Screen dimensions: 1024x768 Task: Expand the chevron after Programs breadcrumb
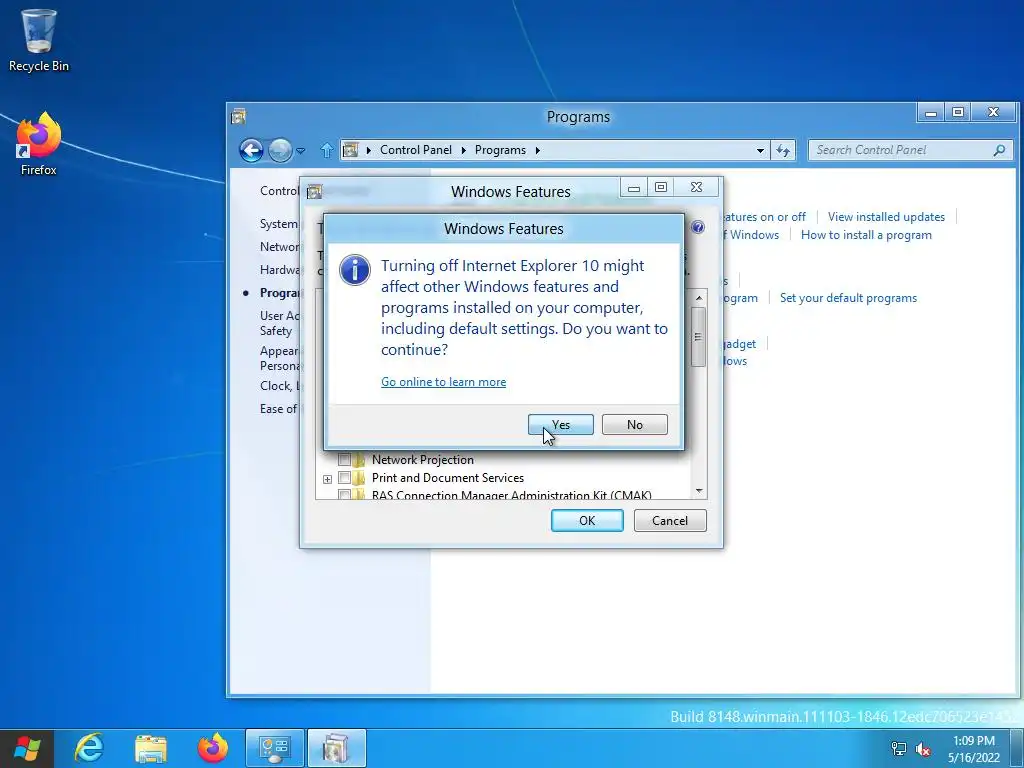tap(537, 150)
